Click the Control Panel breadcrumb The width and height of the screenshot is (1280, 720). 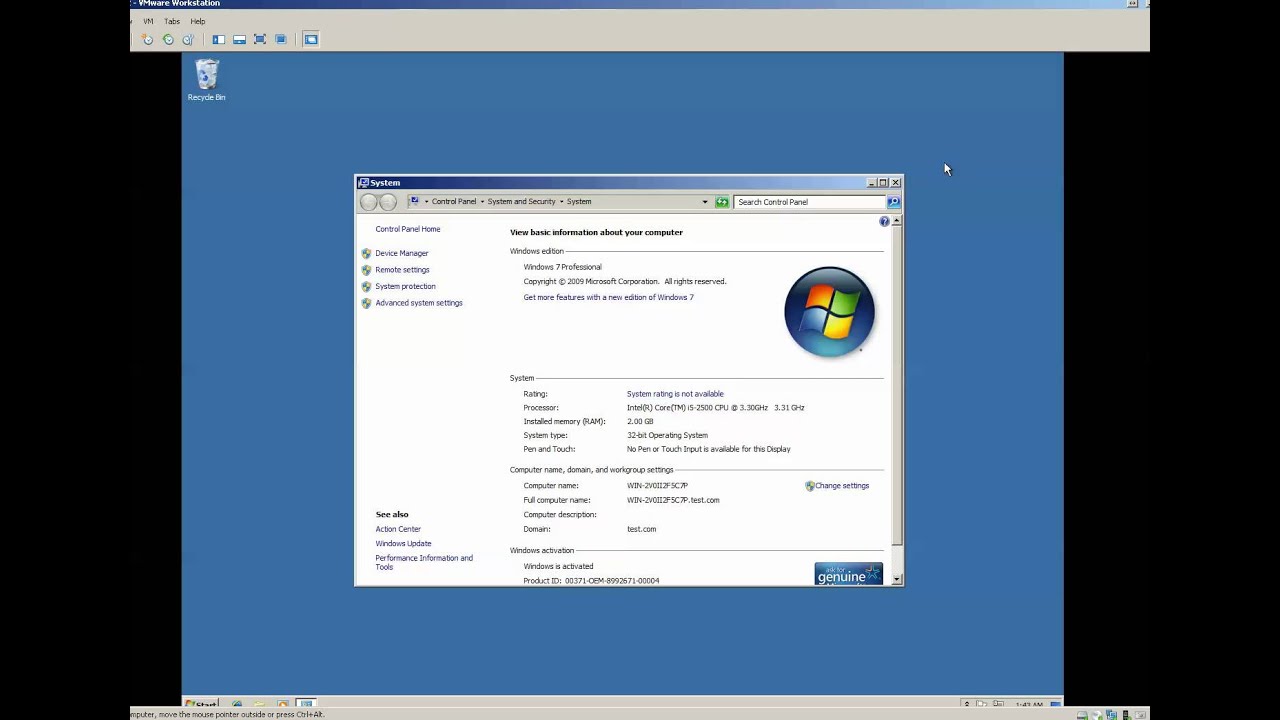coord(454,202)
